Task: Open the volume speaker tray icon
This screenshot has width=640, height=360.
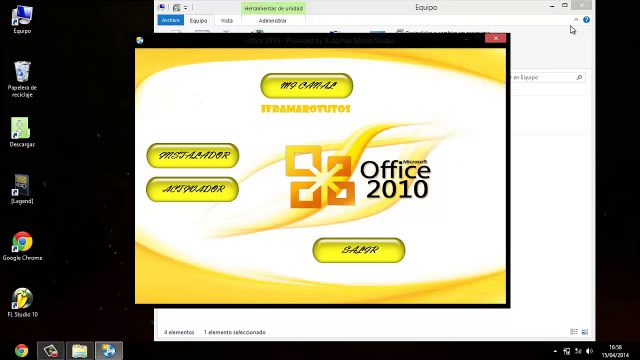Action: [x=589, y=351]
